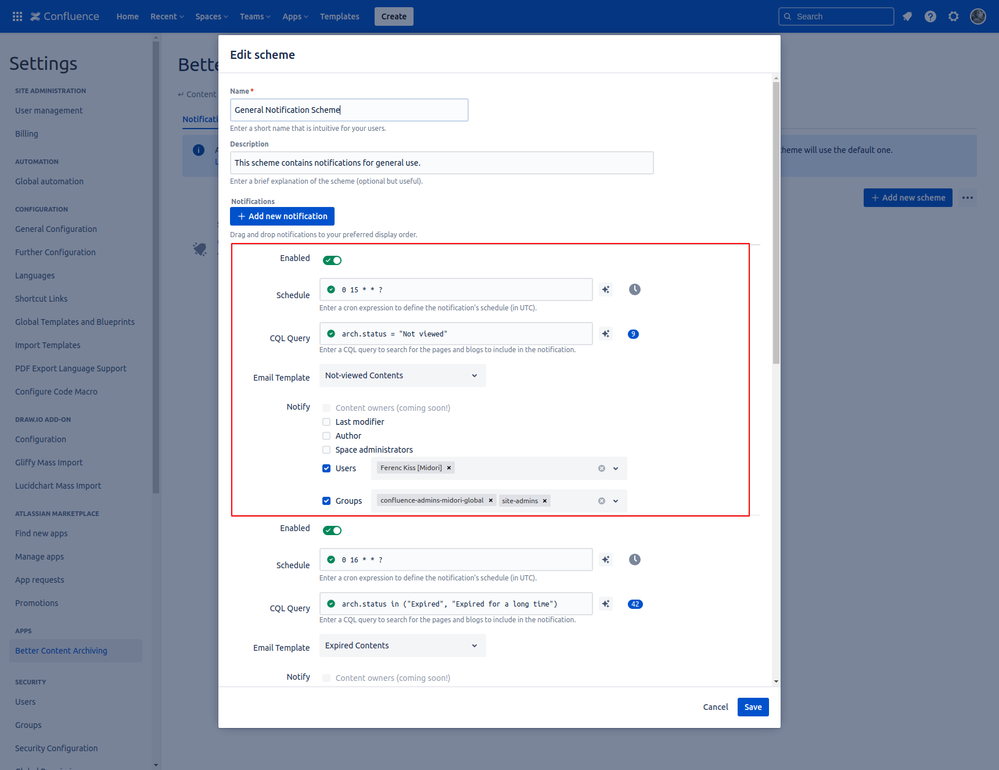This screenshot has height=770, width=999.
Task: Click the Create button
Action: point(394,17)
